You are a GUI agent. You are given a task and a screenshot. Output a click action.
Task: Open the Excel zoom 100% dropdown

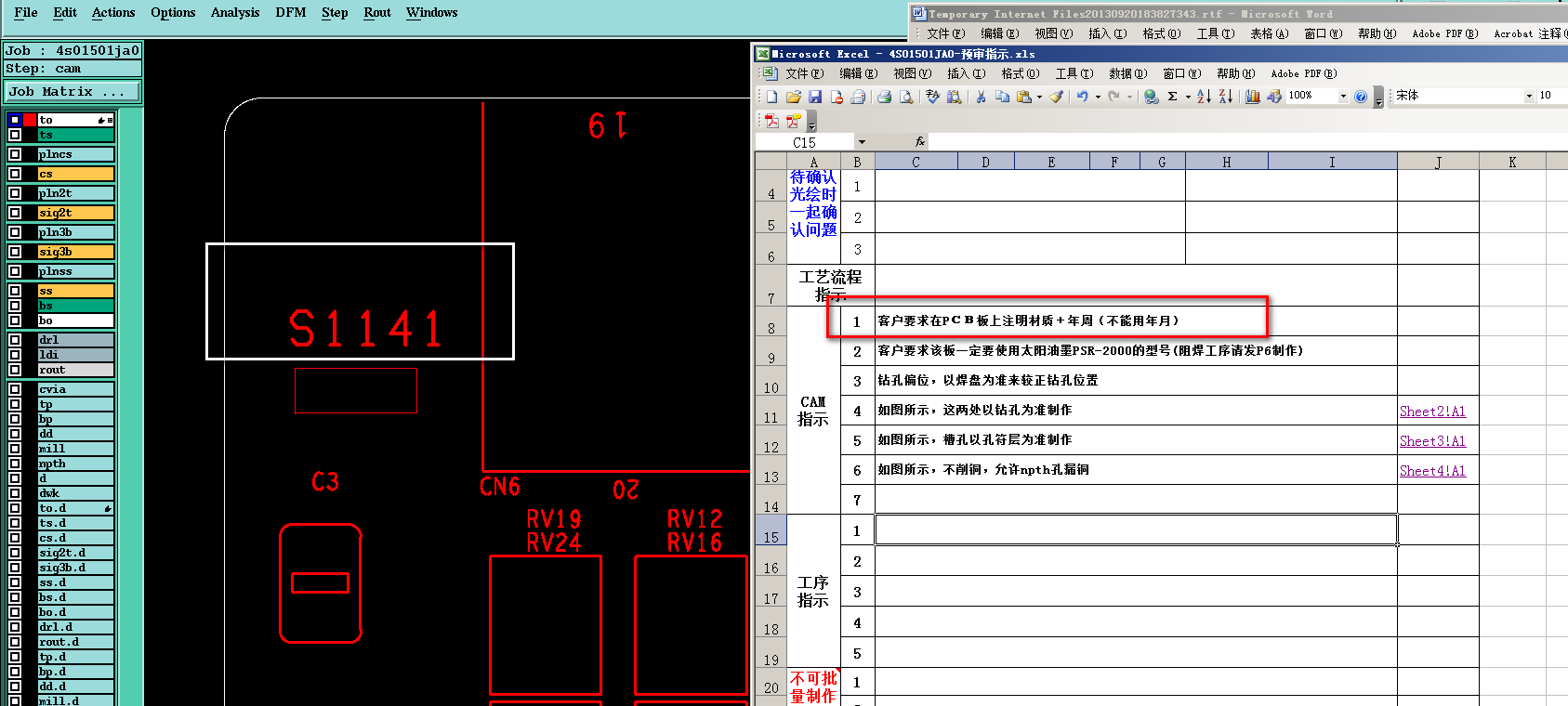[1343, 97]
